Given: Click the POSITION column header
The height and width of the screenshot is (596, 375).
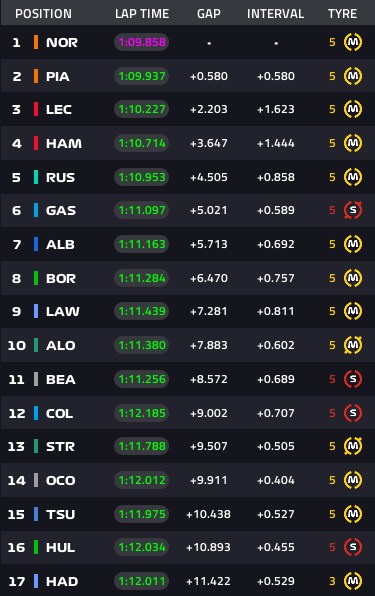Looking at the screenshot, I should click(x=43, y=14).
